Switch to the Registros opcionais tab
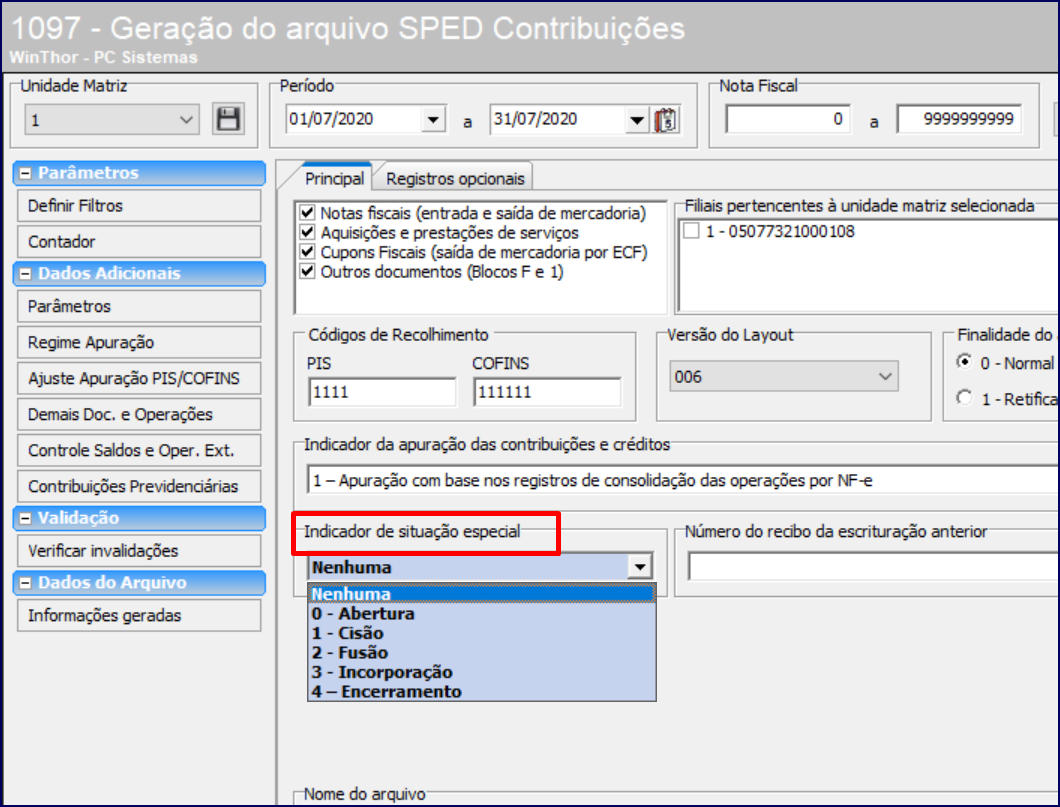1060x807 pixels. tap(455, 178)
